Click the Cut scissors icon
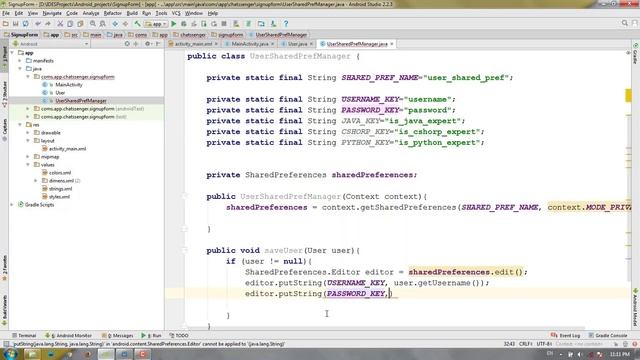The image size is (640, 360). 60,24
